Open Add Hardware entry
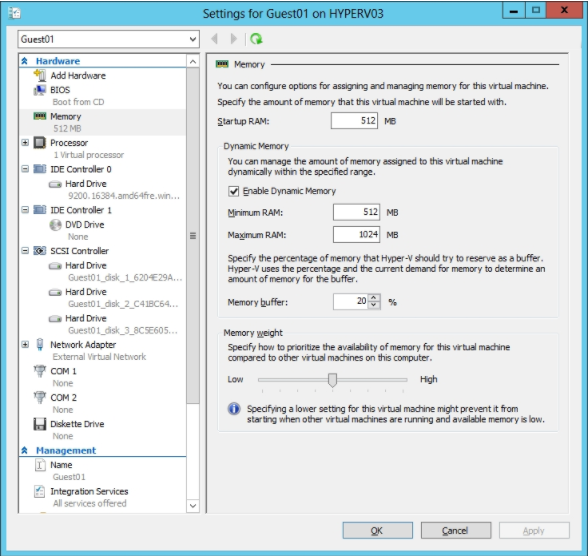Viewport: 588px width, 556px height. (102, 75)
